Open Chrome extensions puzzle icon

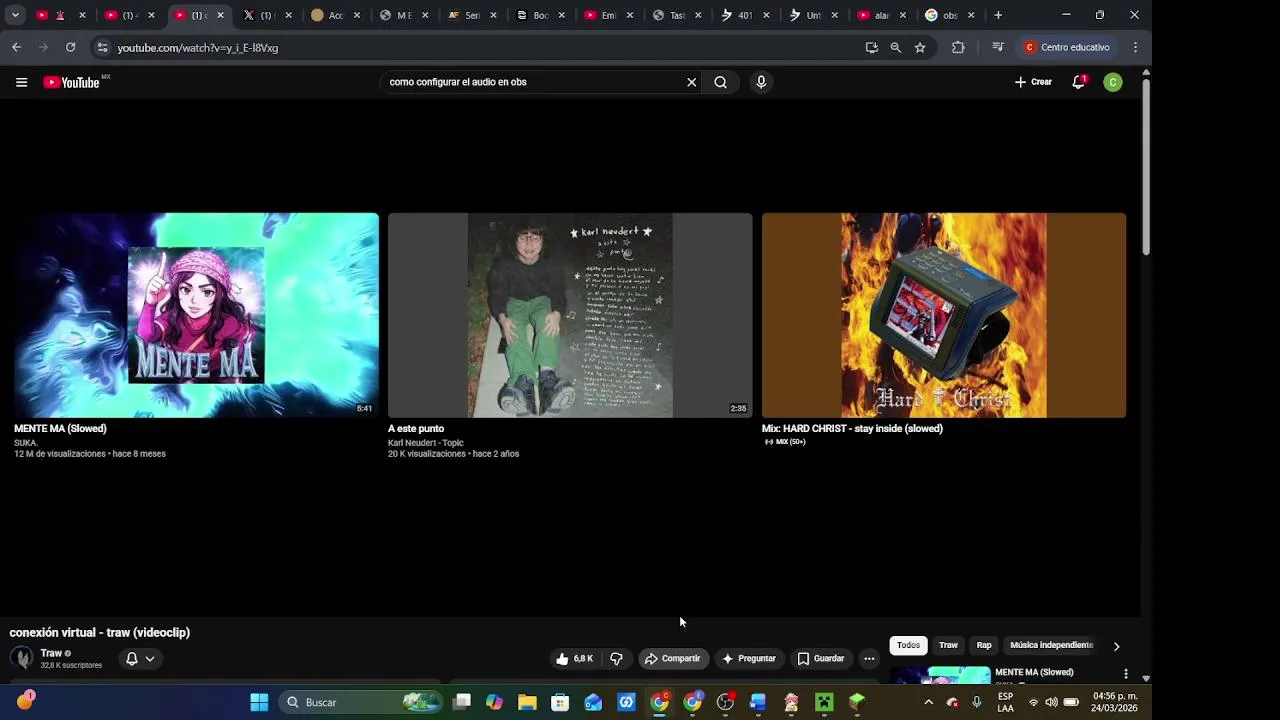[x=958, y=47]
